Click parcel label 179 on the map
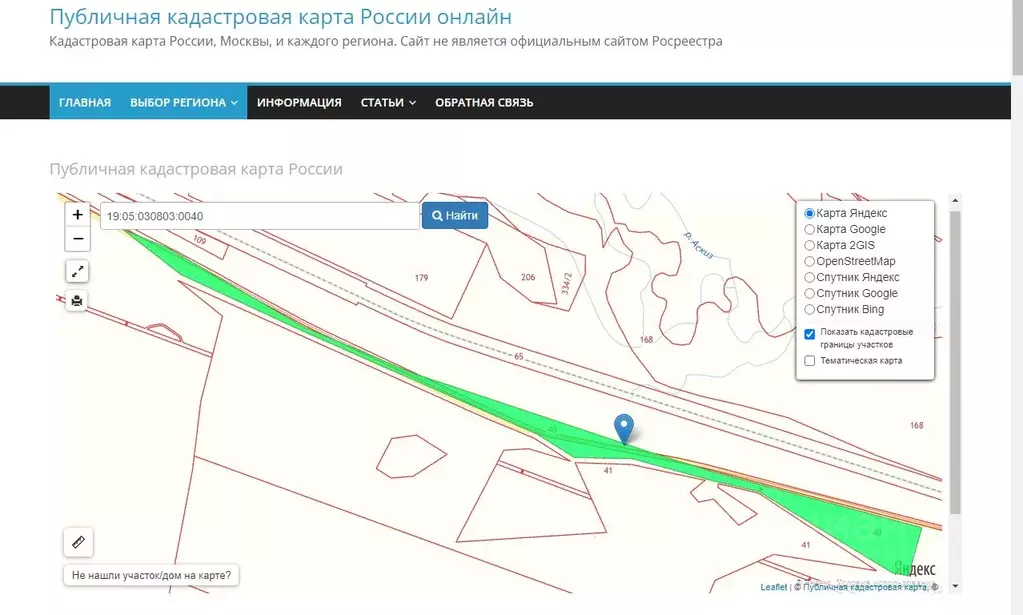This screenshot has width=1023, height=615. pyautogui.click(x=421, y=278)
